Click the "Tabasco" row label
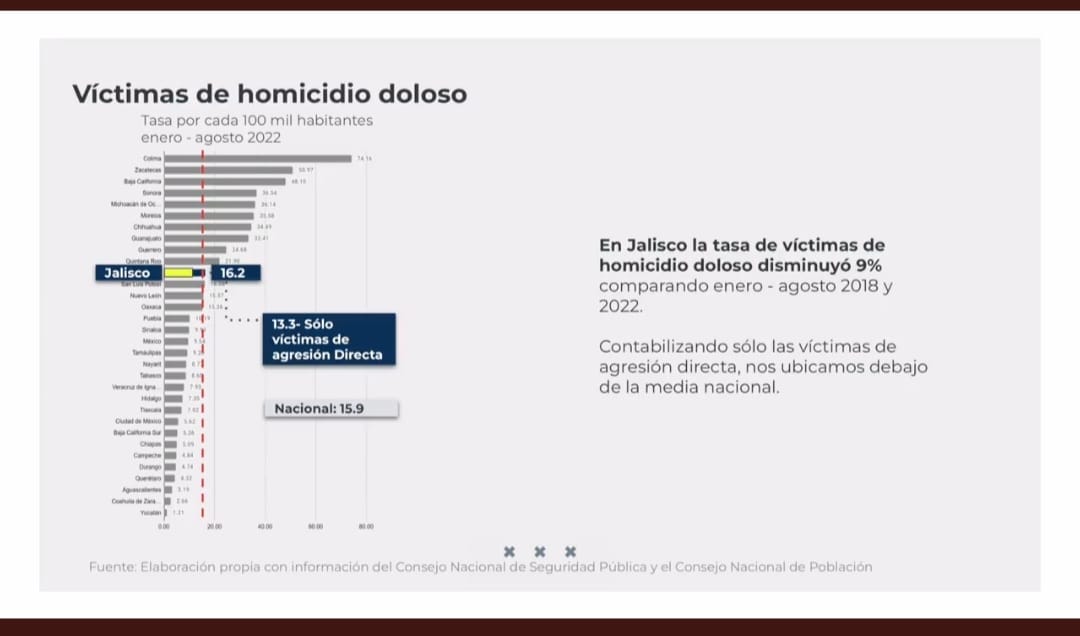The image size is (1080, 636). tap(150, 376)
